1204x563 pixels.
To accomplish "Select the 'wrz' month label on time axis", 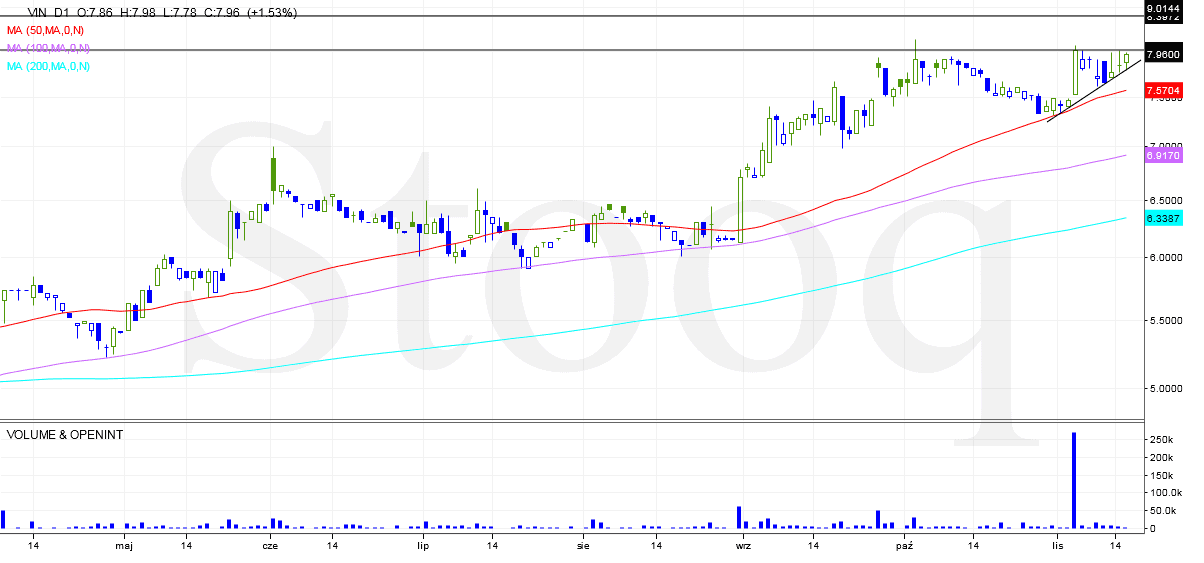I will tap(743, 546).
